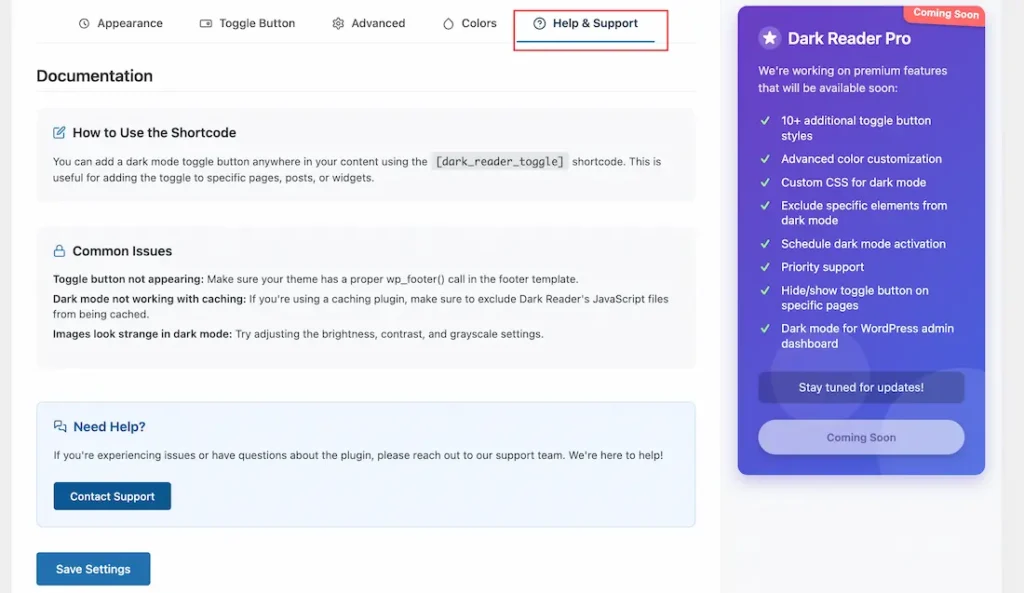Click the [dark_reader_toggle] shortcode text
Screen dimensions: 1024x593
point(500,161)
